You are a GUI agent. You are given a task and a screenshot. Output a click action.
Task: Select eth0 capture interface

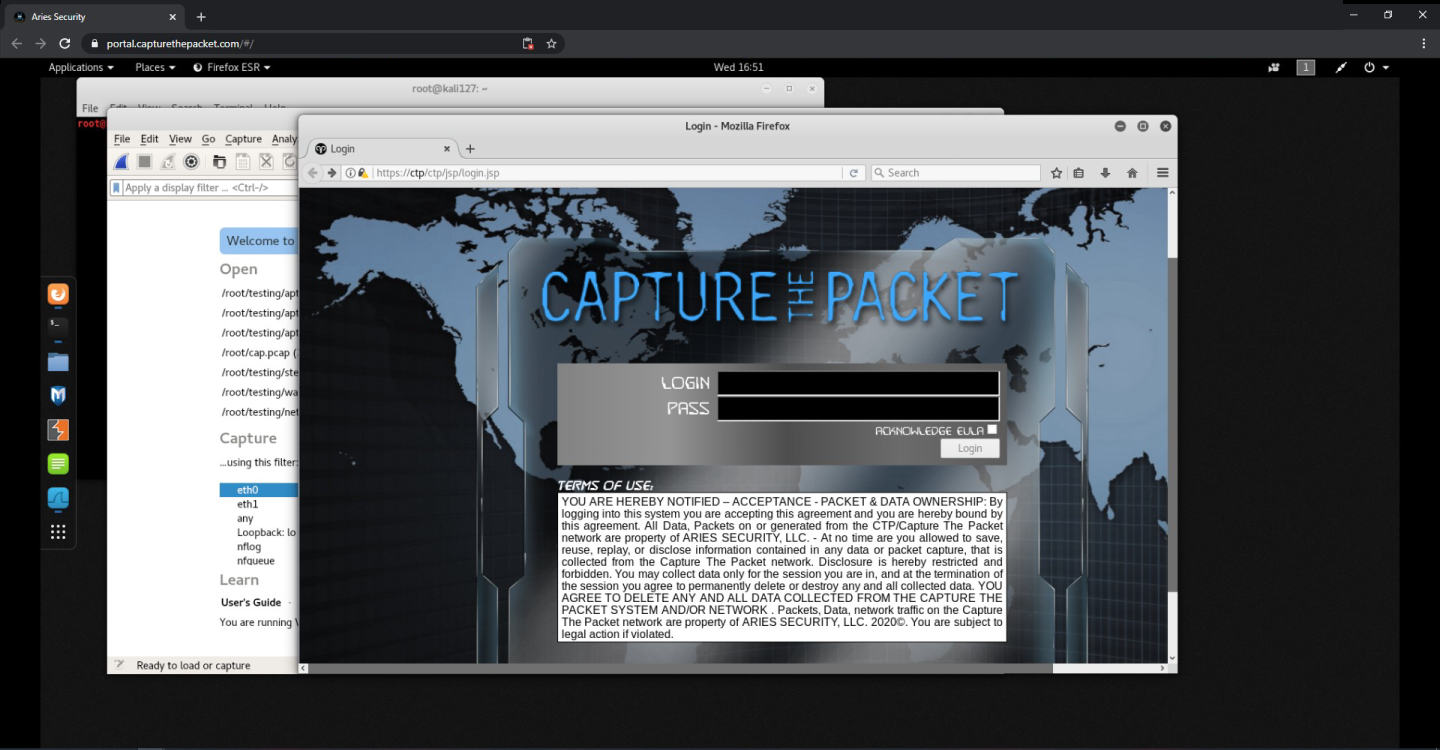pyautogui.click(x=259, y=490)
